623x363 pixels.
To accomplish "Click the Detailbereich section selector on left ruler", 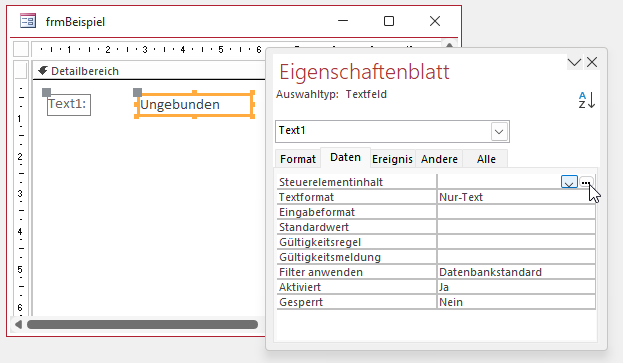I will pos(21,71).
